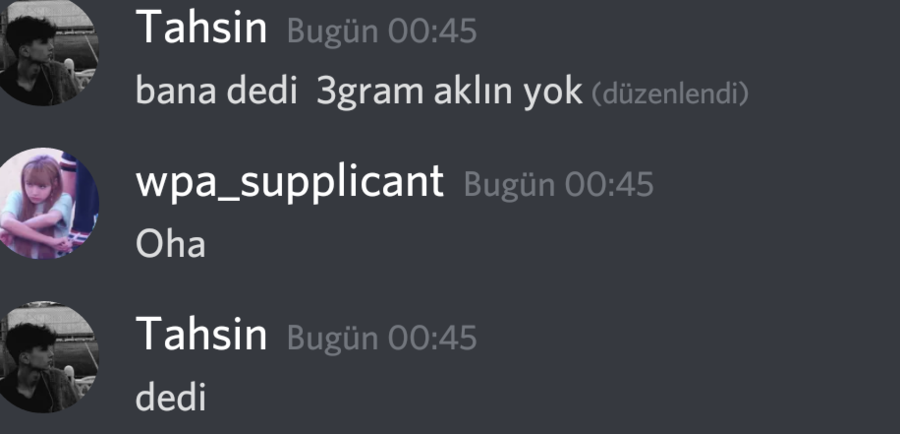Select the standalone 'dedi' message from Tahsin

[x=170, y=397]
